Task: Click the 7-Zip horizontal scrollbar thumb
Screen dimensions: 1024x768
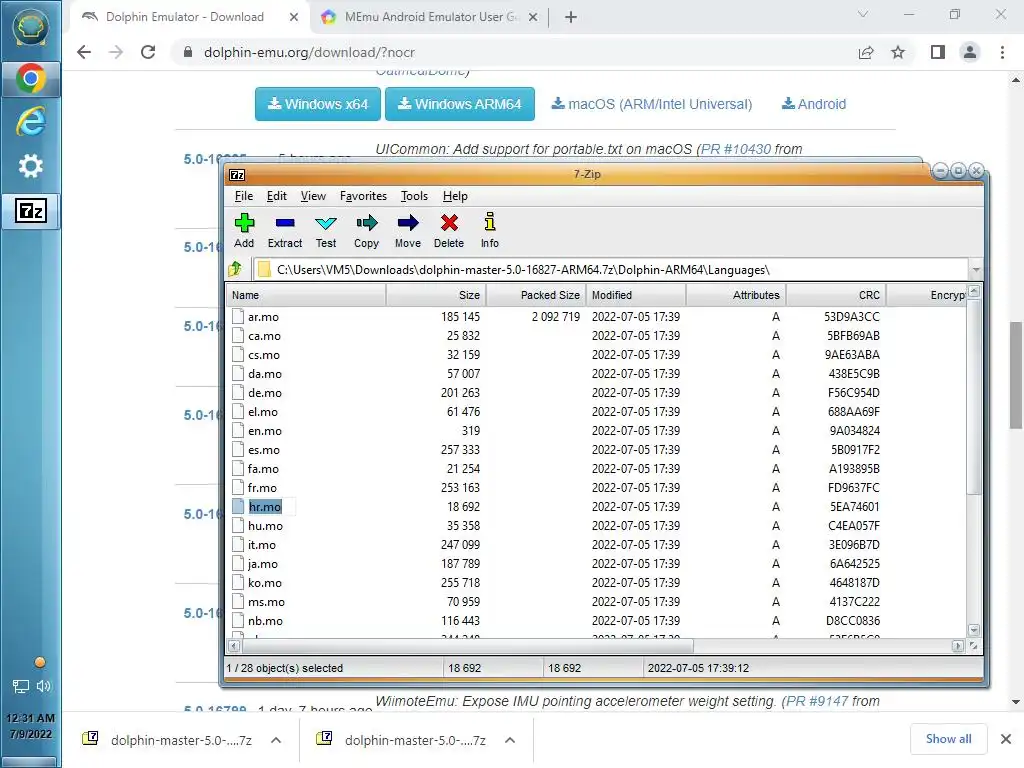Action: pyautogui.click(x=467, y=646)
